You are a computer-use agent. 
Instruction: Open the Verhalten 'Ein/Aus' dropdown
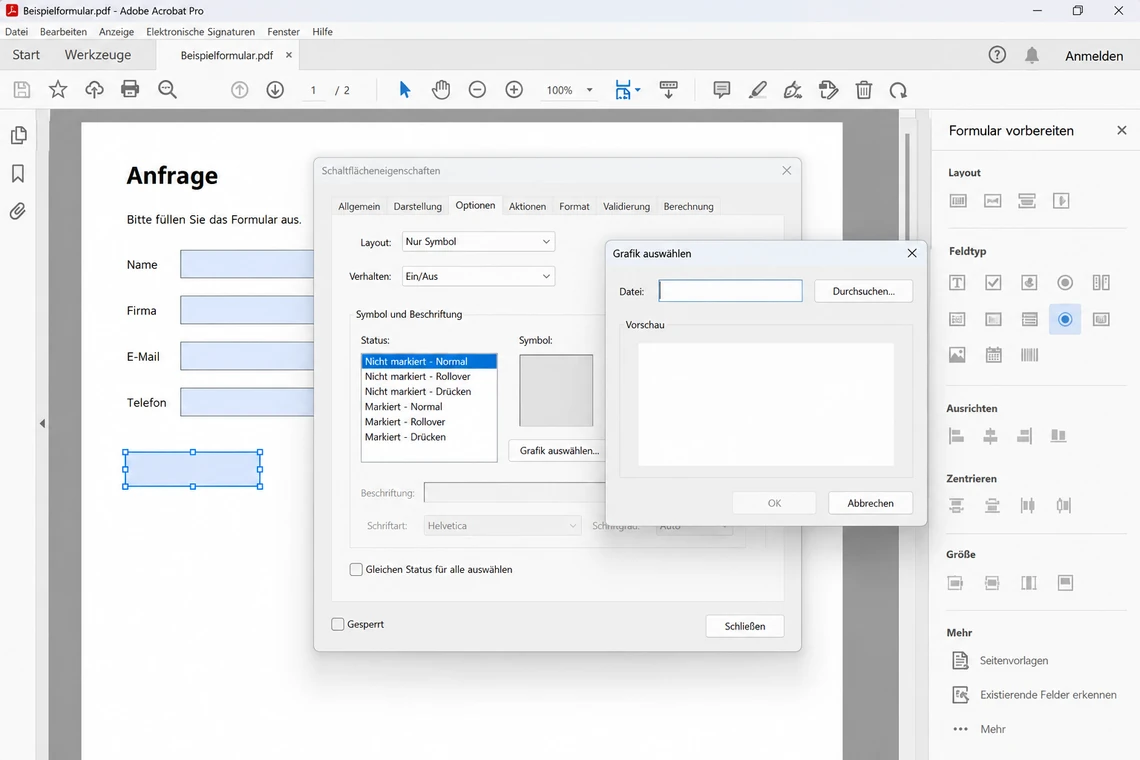[x=478, y=276]
